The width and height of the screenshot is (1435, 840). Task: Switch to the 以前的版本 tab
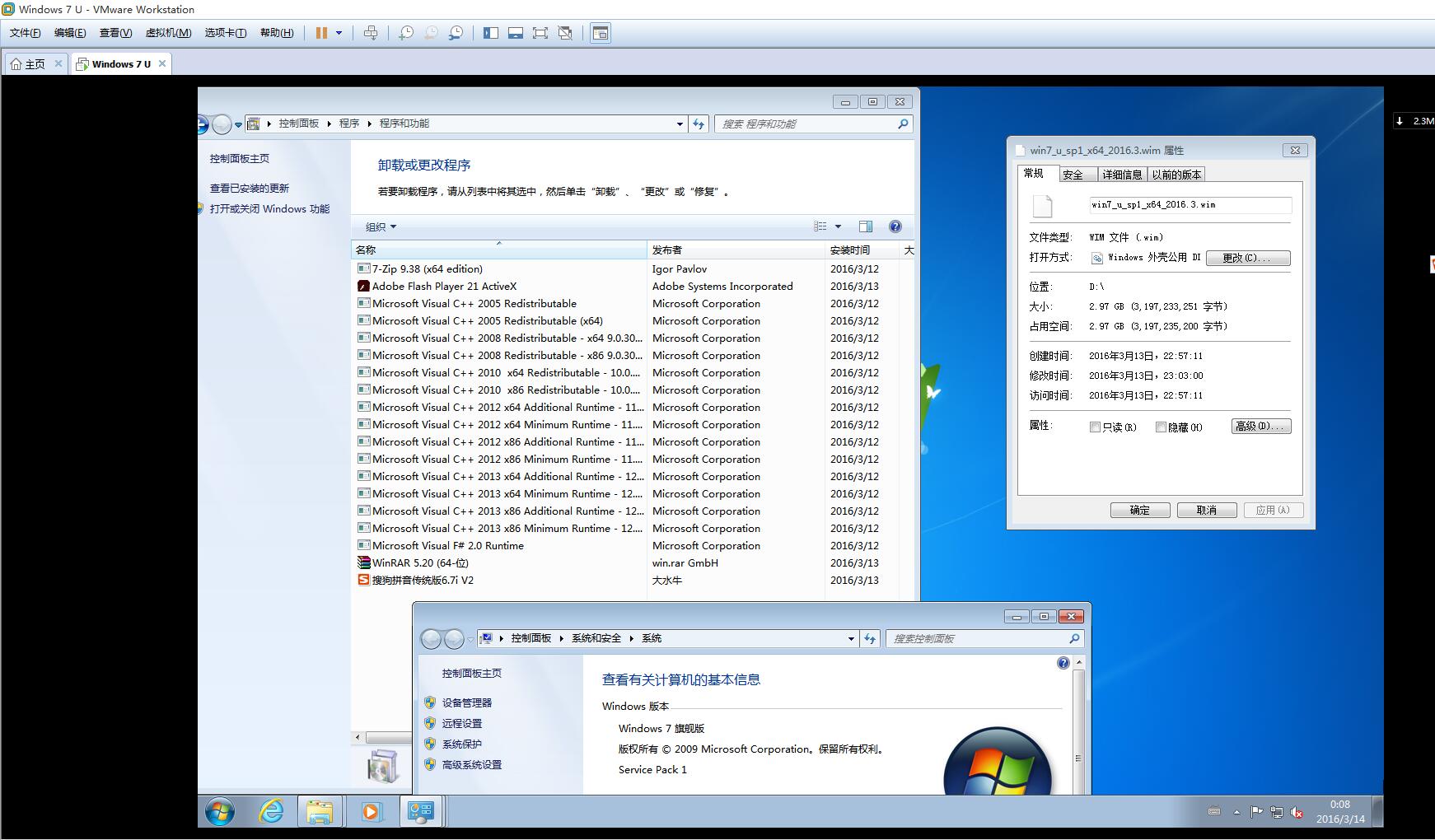(1176, 175)
